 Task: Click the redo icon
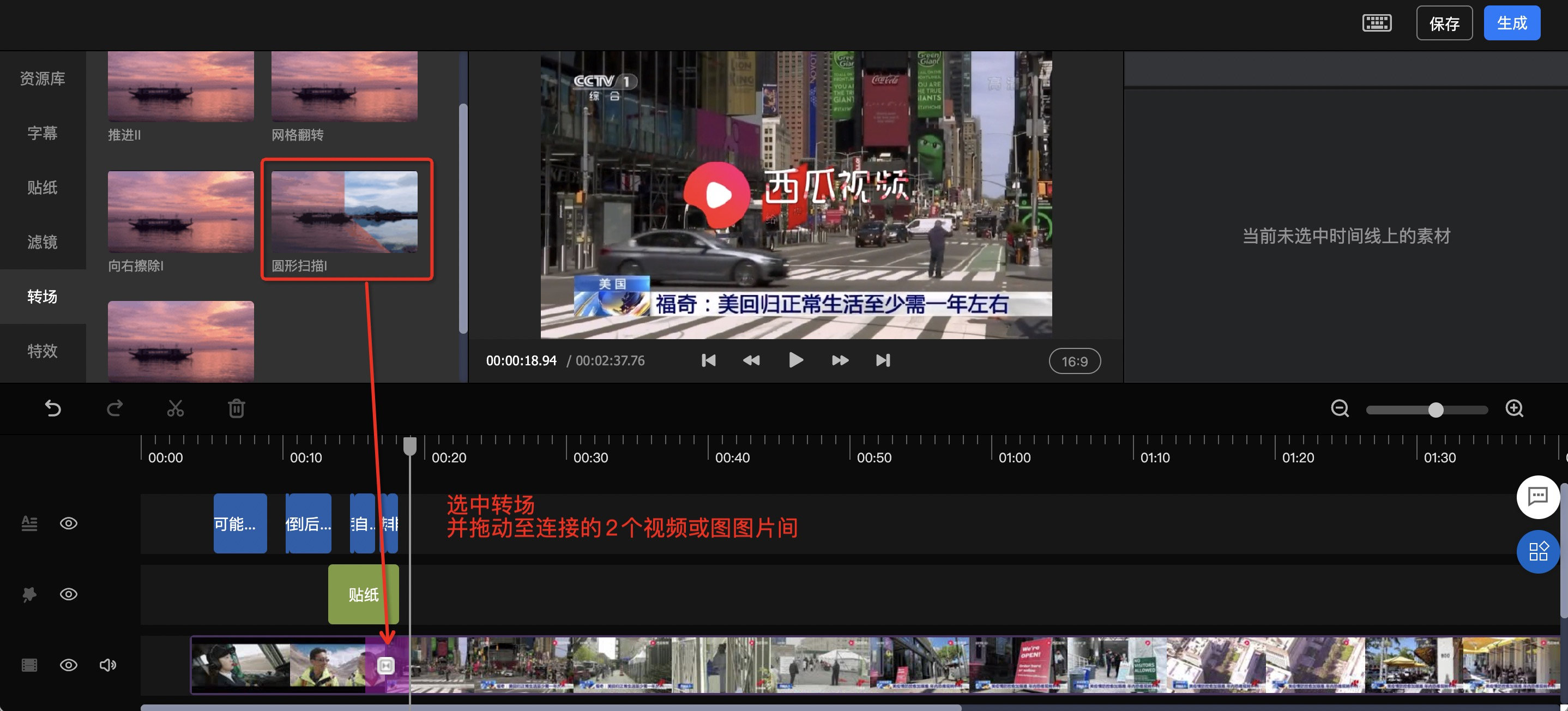click(x=114, y=408)
